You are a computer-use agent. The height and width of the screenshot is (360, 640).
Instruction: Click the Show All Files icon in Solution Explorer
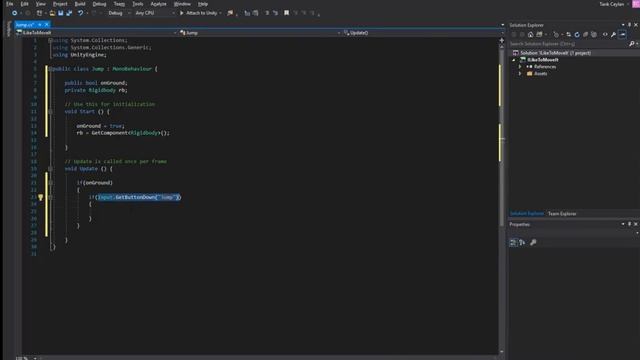point(594,35)
